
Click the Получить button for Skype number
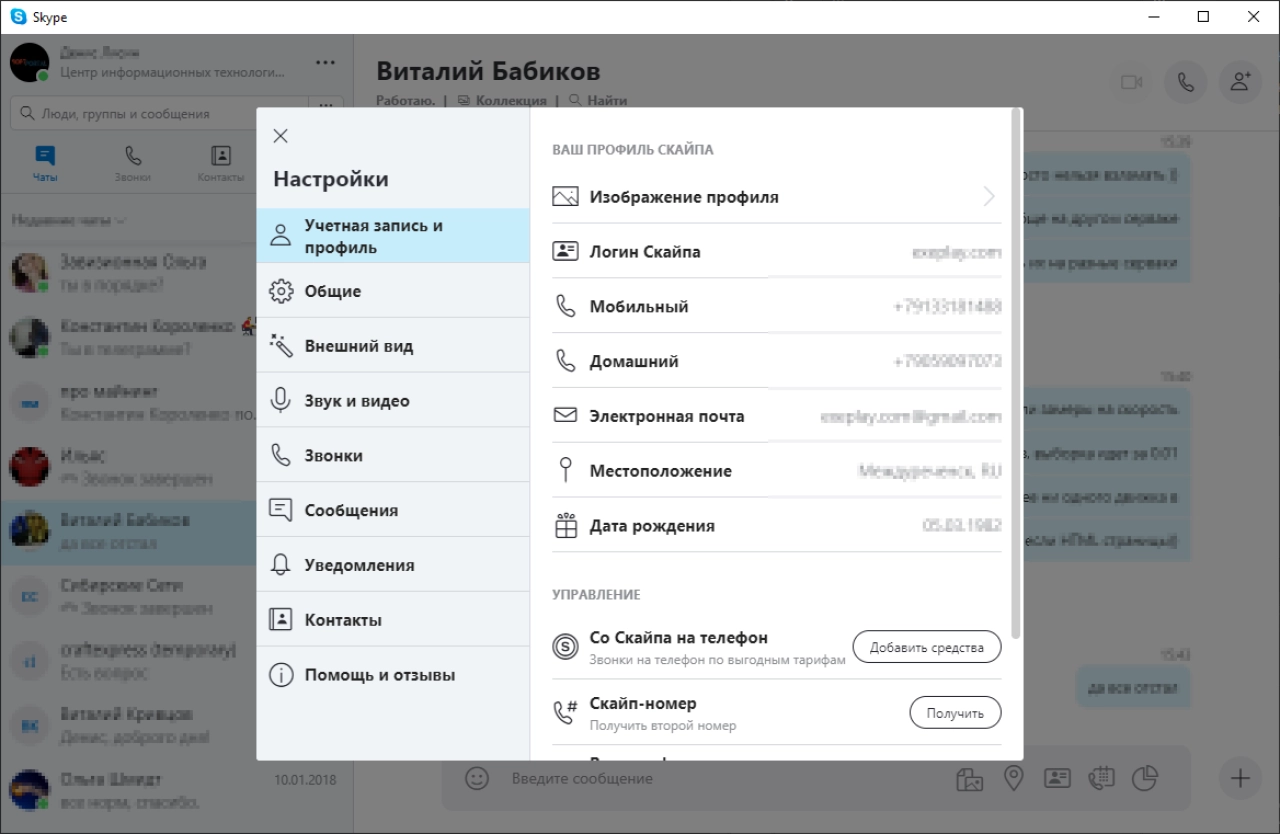[x=955, y=713]
